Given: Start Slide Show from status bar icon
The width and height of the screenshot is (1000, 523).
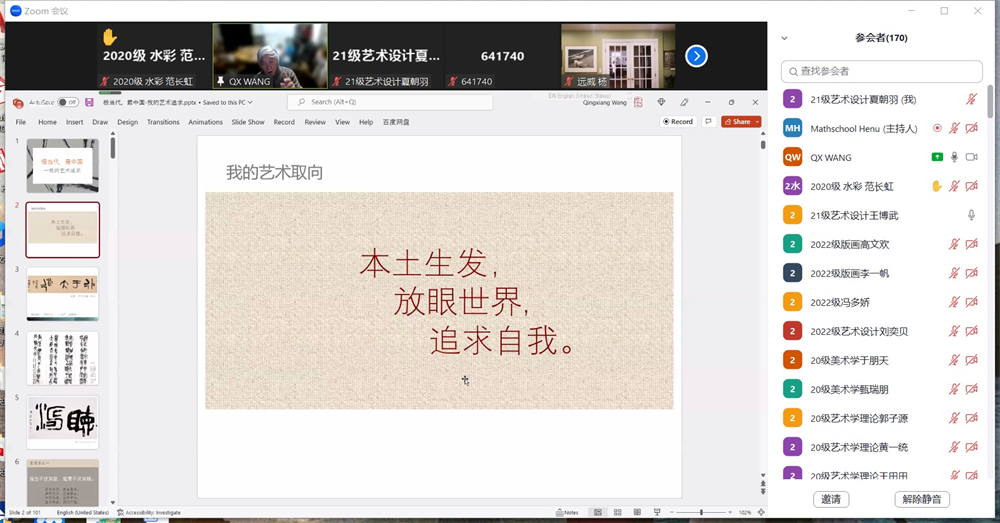Looking at the screenshot, I should pos(658,512).
